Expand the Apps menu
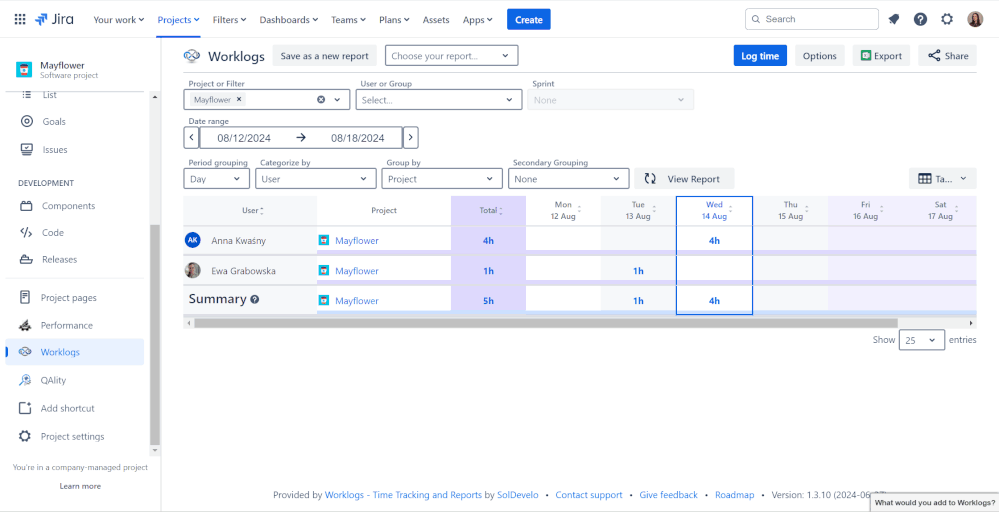Screen dimensions: 999x512 (x=478, y=20)
